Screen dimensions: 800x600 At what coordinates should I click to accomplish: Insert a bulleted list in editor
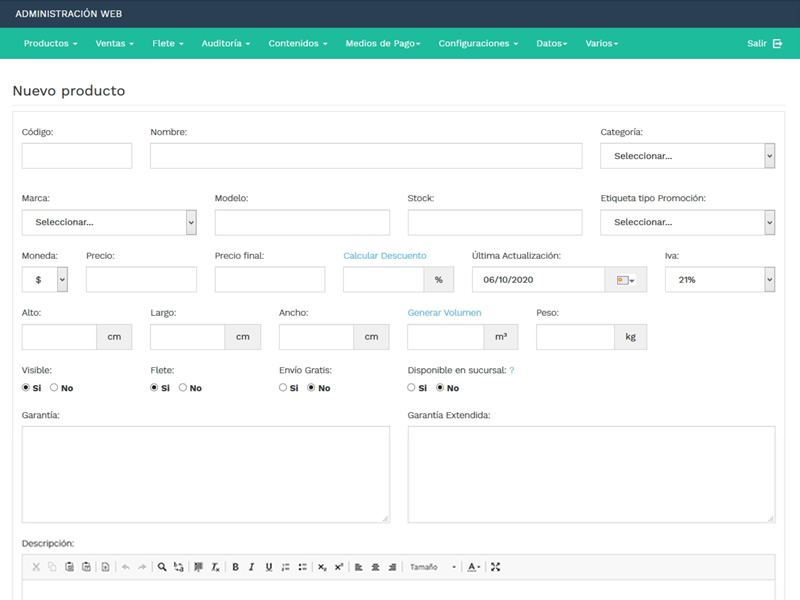click(303, 567)
